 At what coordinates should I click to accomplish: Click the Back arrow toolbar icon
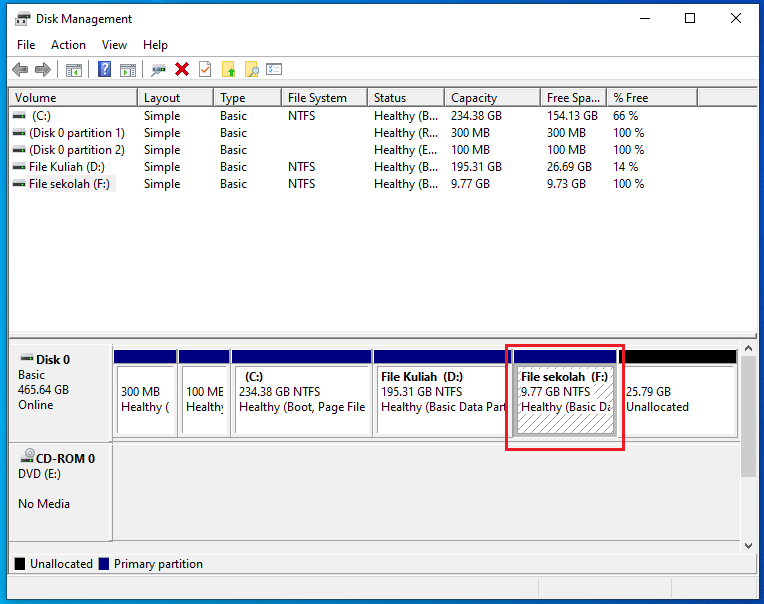(20, 69)
